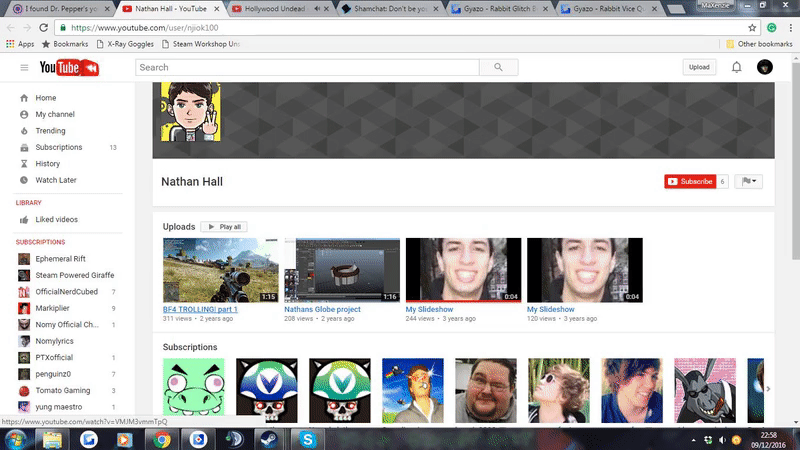Reload the page in Chrome
Image resolution: width=800 pixels, height=450 pixels.
pyautogui.click(x=44, y=28)
